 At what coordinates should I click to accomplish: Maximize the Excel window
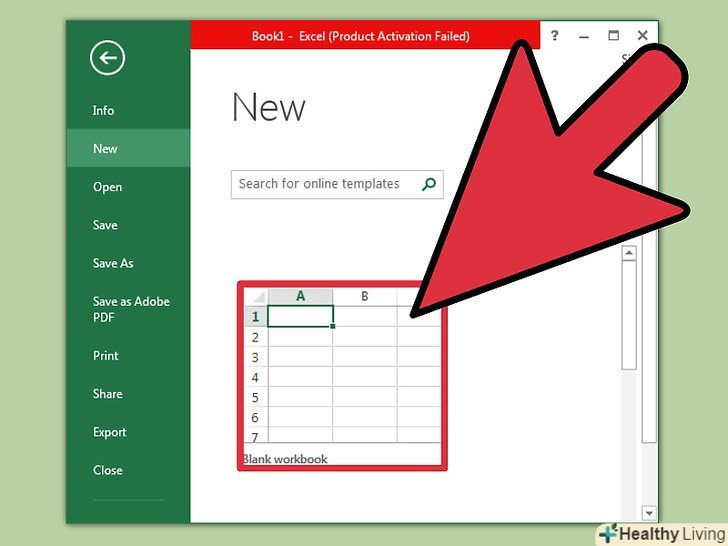pos(613,36)
